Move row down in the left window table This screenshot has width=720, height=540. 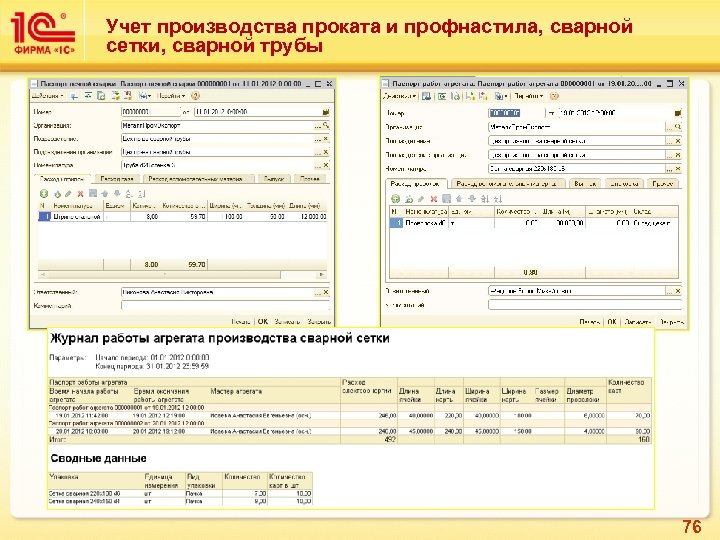tap(117, 194)
